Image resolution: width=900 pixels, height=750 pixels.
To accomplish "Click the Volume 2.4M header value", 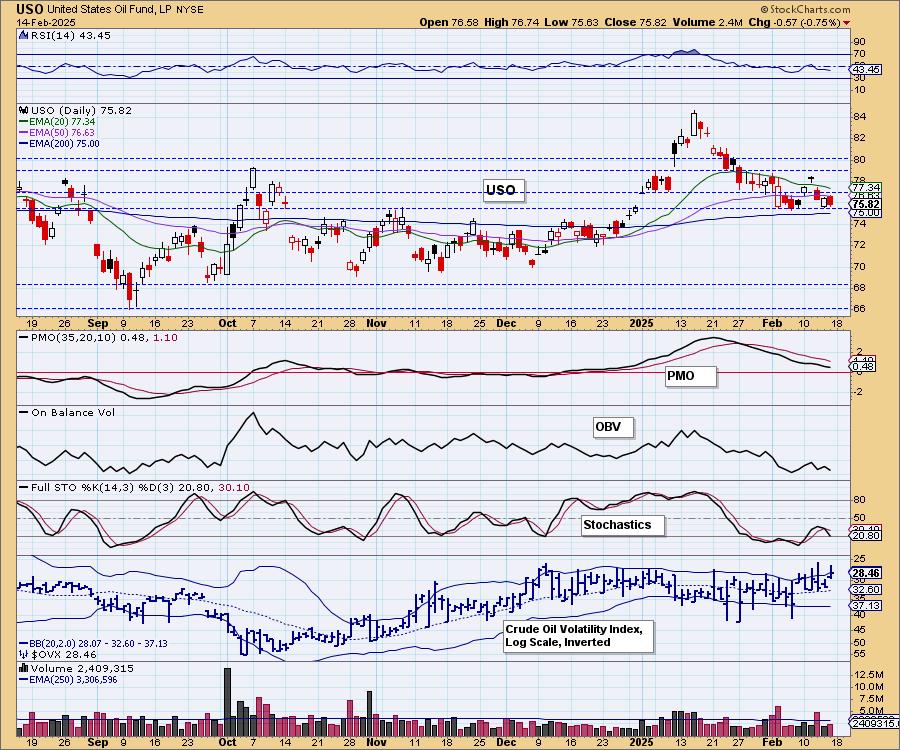I will pos(708,22).
